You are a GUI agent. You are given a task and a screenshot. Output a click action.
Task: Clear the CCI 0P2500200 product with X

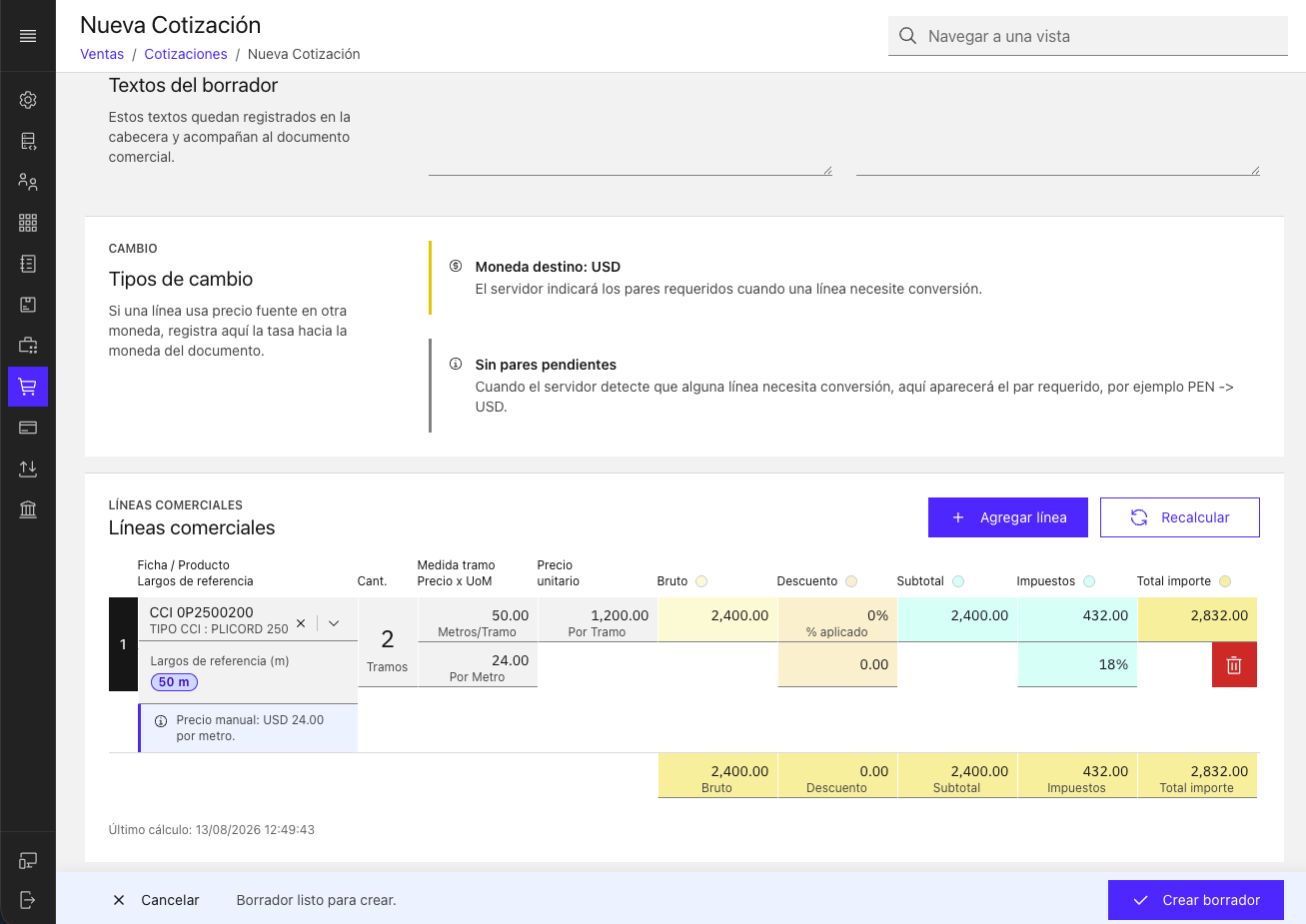click(x=301, y=622)
